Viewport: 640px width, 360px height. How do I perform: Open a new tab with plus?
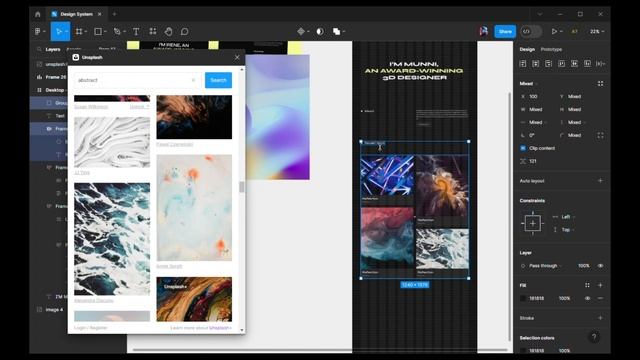[x=114, y=14]
